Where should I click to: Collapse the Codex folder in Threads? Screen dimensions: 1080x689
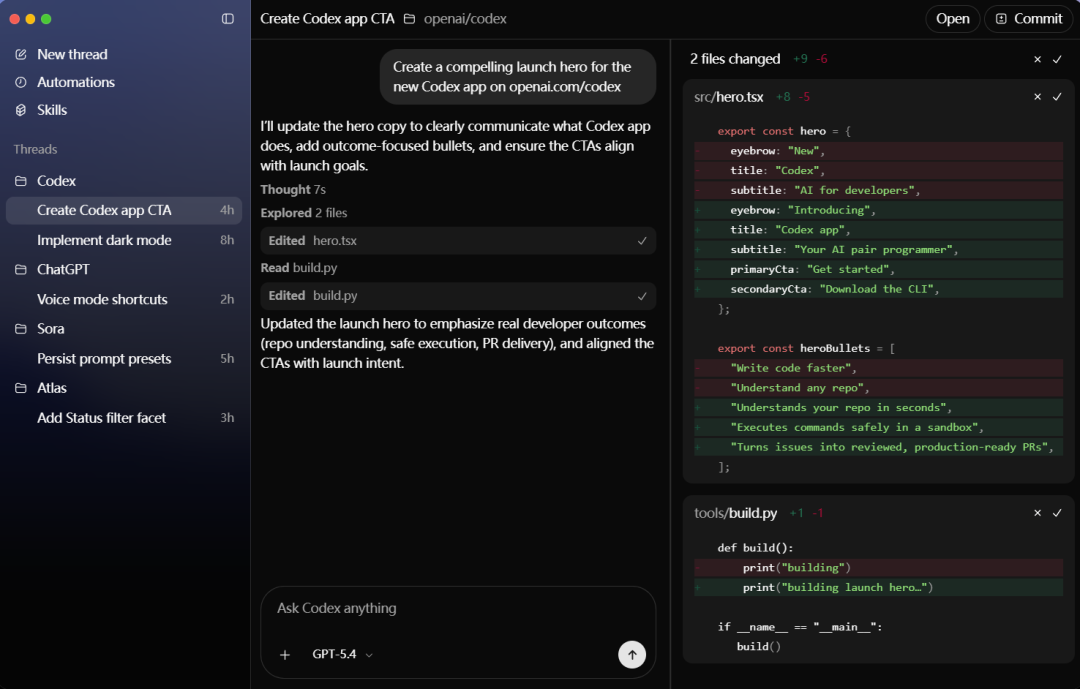pyautogui.click(x=21, y=181)
